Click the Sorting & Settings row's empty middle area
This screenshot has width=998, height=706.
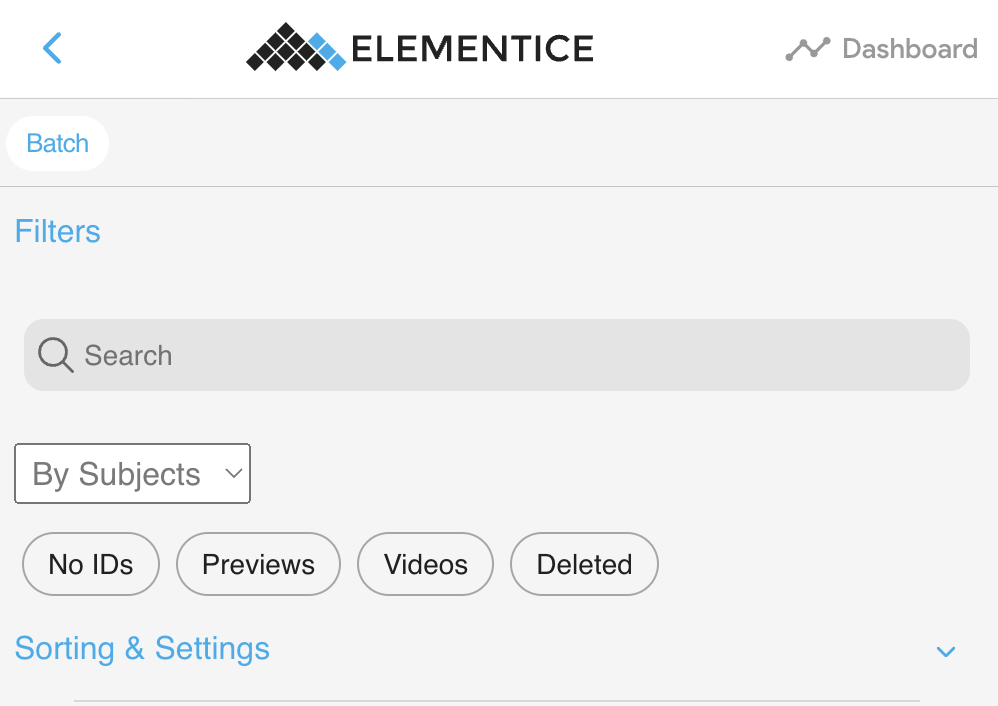601,649
